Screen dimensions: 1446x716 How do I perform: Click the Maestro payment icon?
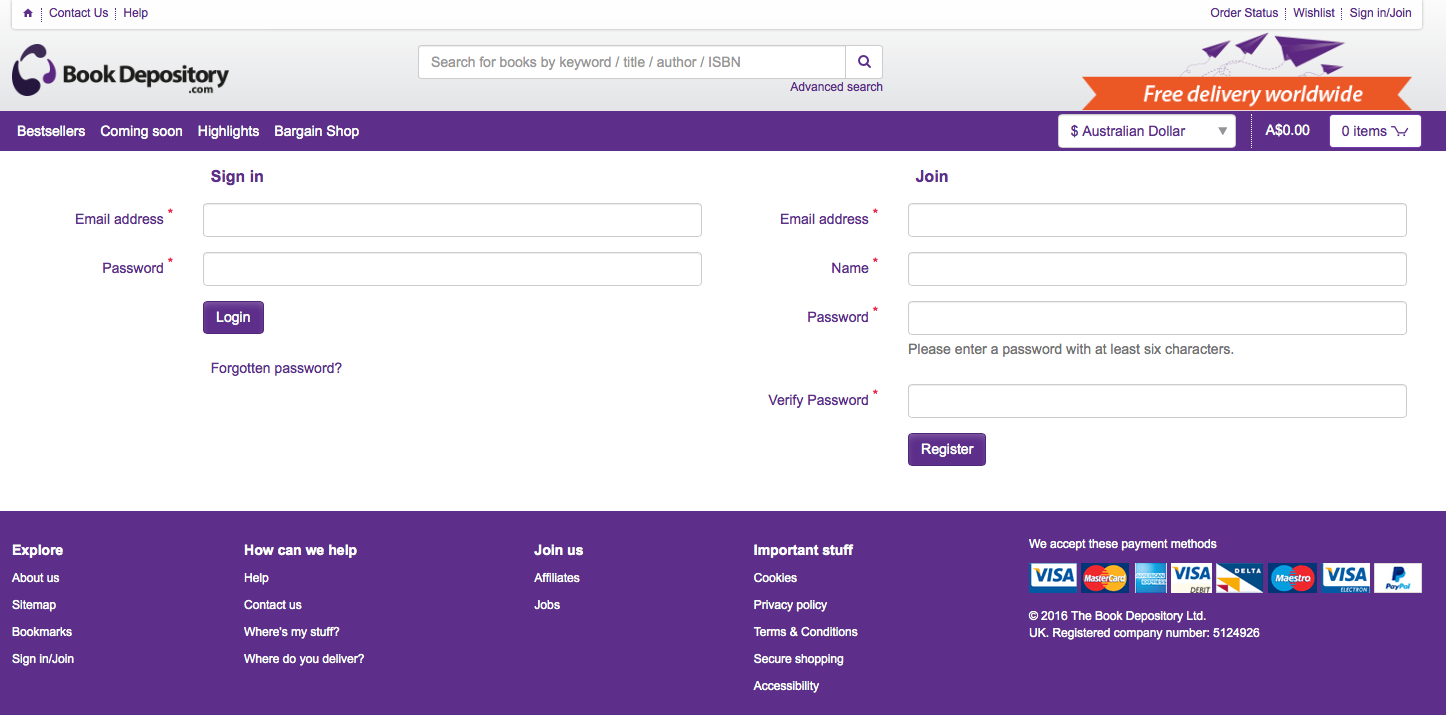tap(1292, 578)
